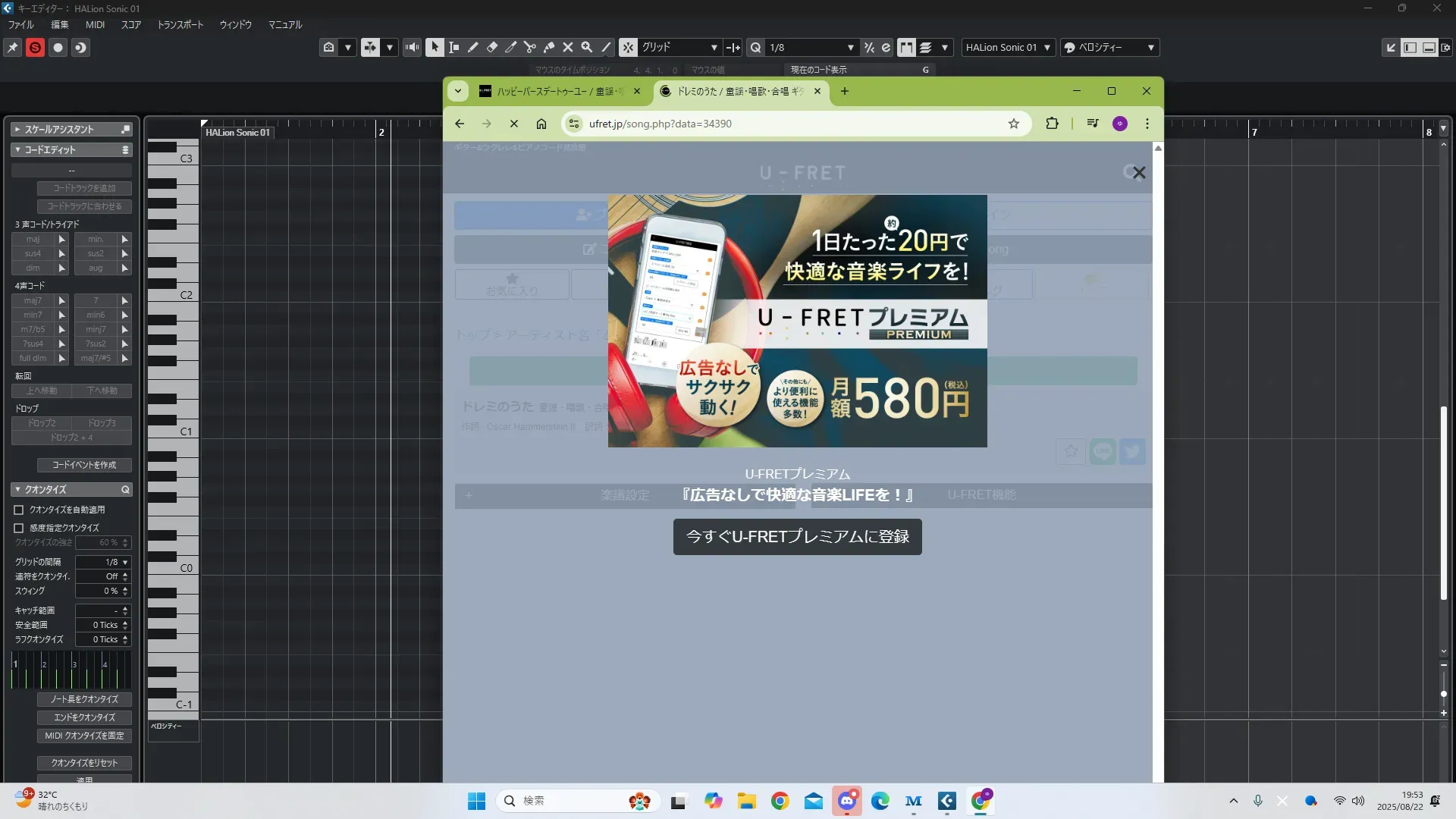Select the Erase tool

point(492,47)
